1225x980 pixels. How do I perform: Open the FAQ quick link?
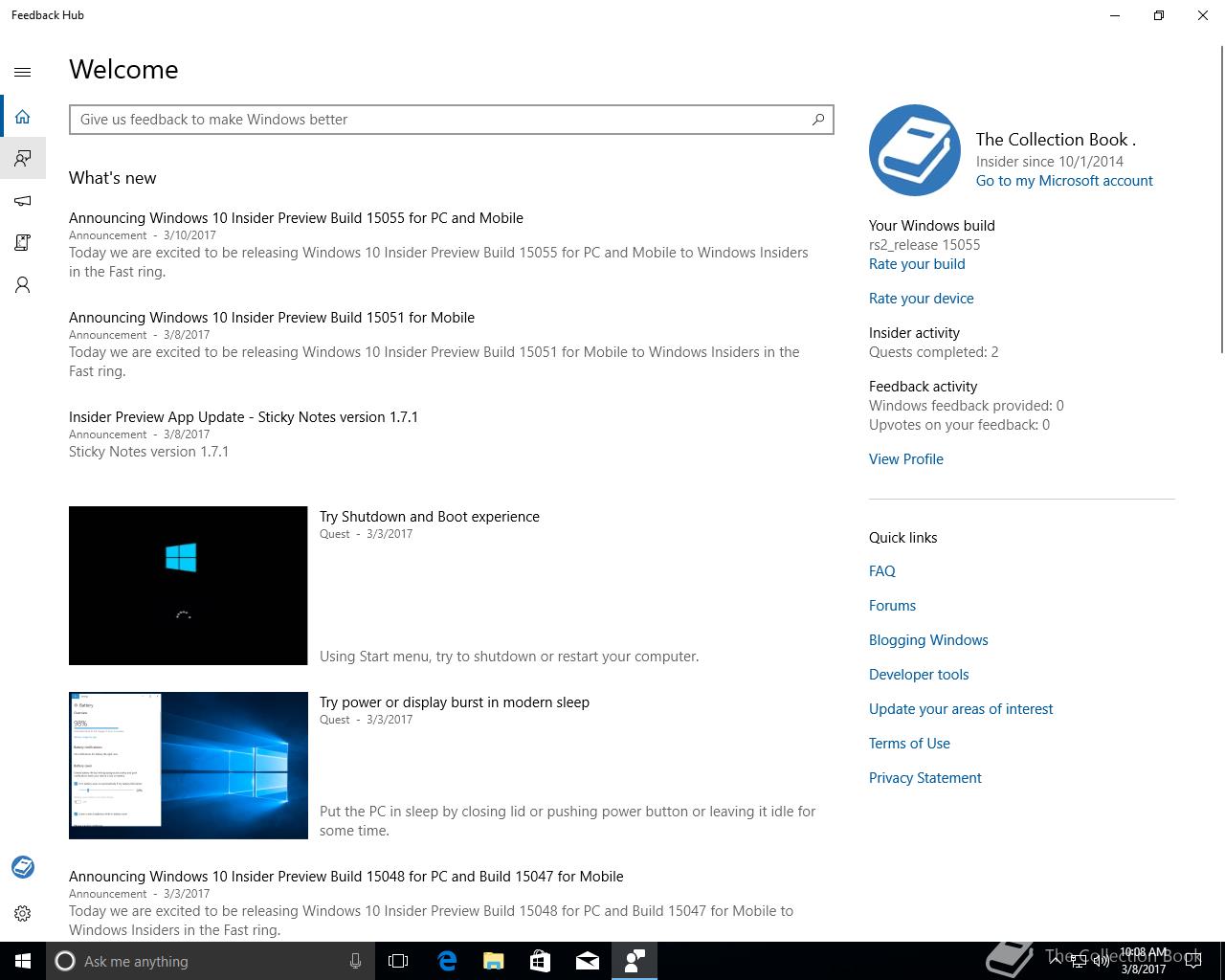pyautogui.click(x=882, y=571)
